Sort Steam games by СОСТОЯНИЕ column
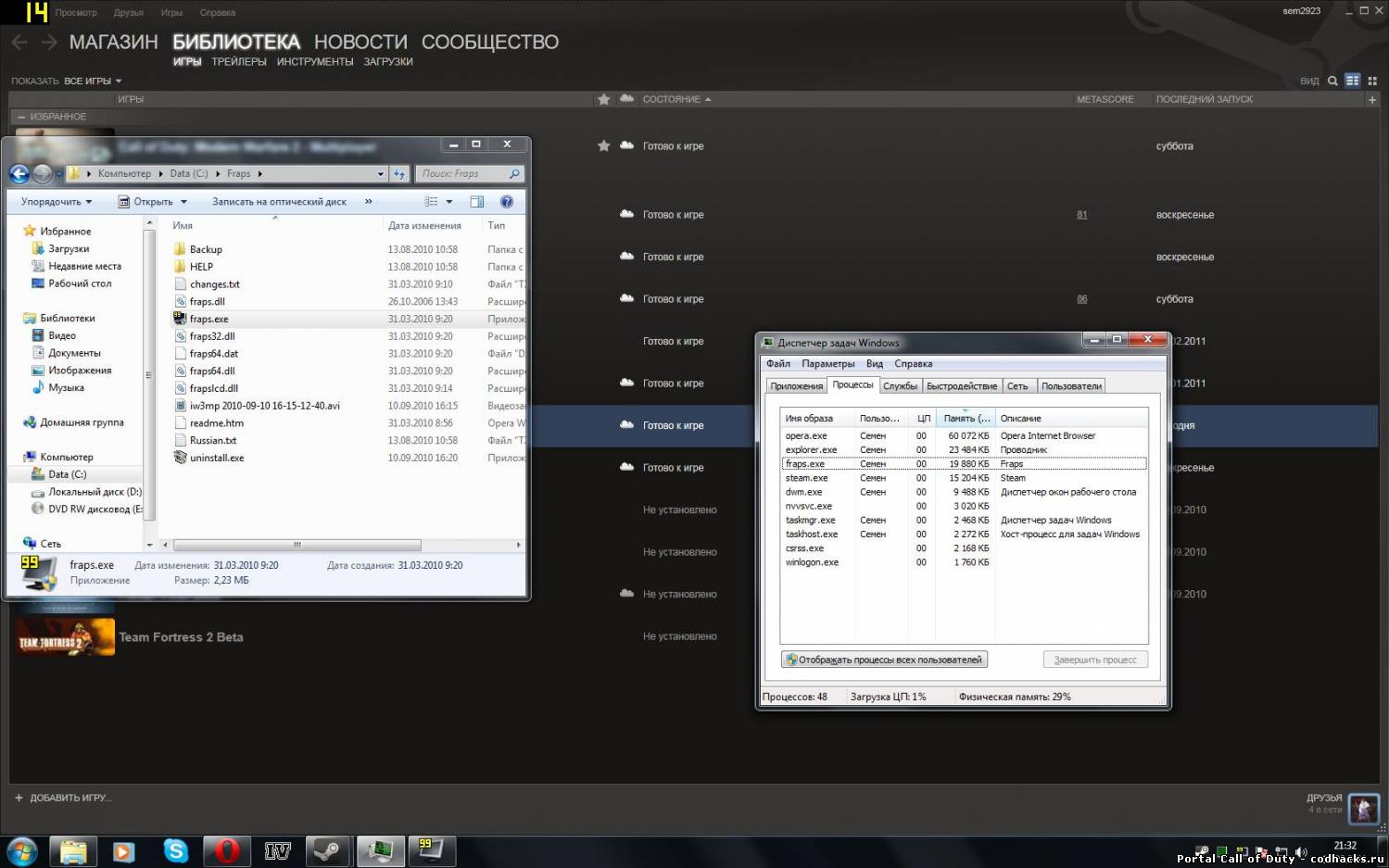The height and width of the screenshot is (868, 1389). tap(676, 99)
